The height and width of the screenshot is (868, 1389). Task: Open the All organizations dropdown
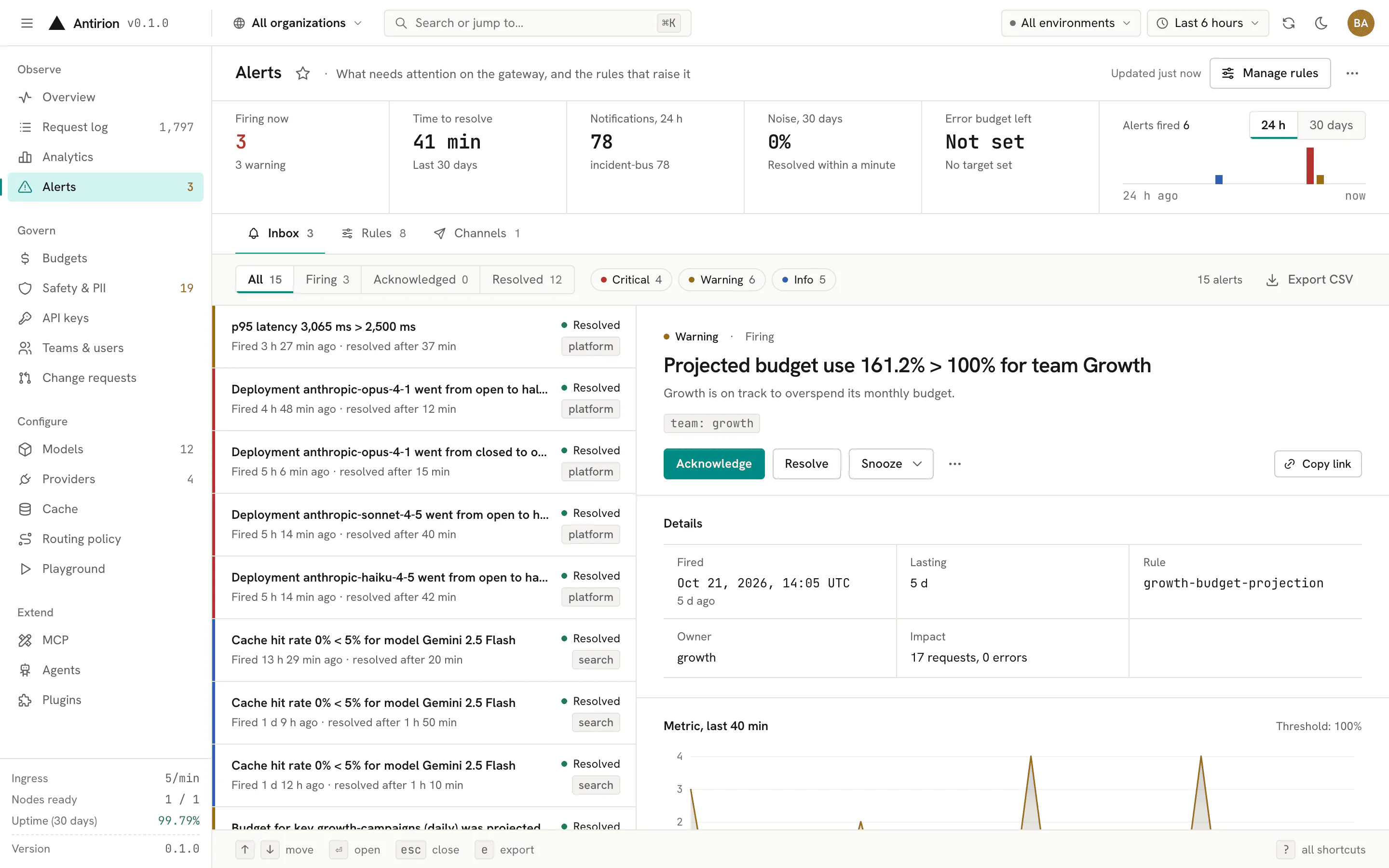pos(297,23)
